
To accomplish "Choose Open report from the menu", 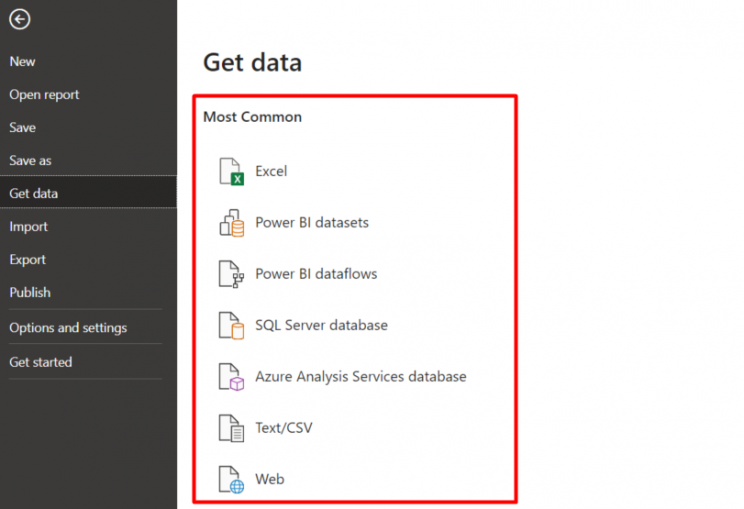I will 44,95.
